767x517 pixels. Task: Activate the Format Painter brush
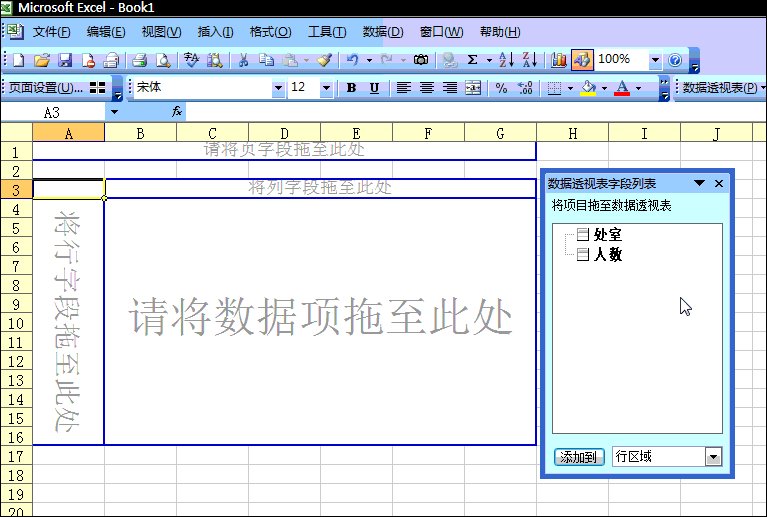[325, 60]
